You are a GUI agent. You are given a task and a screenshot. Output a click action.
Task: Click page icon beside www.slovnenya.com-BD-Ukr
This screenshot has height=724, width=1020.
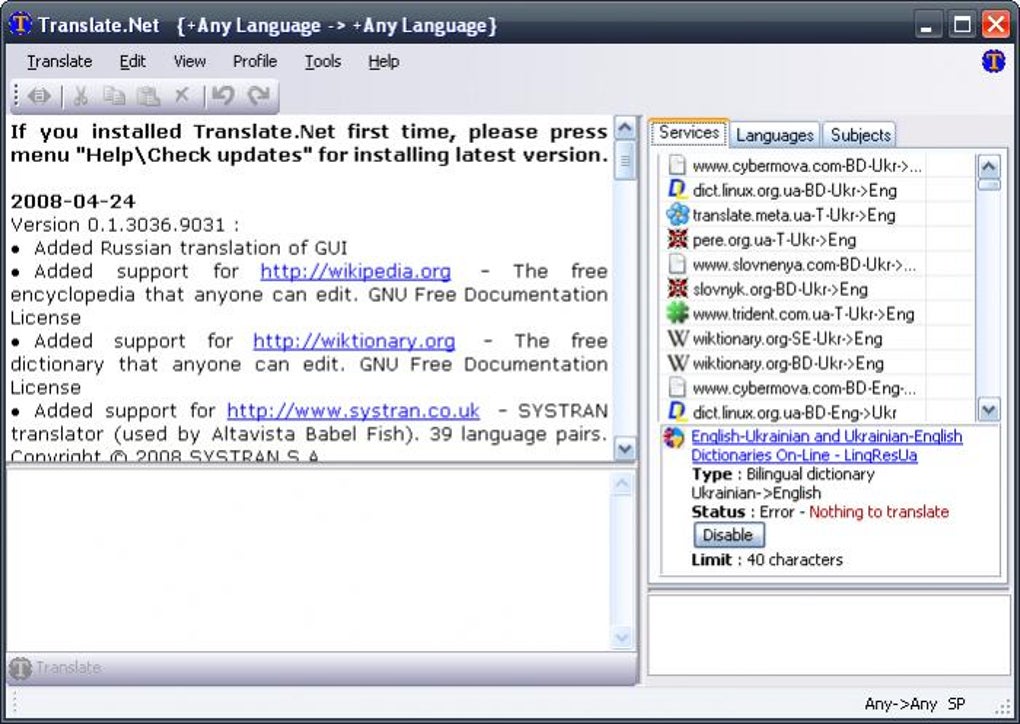[677, 264]
